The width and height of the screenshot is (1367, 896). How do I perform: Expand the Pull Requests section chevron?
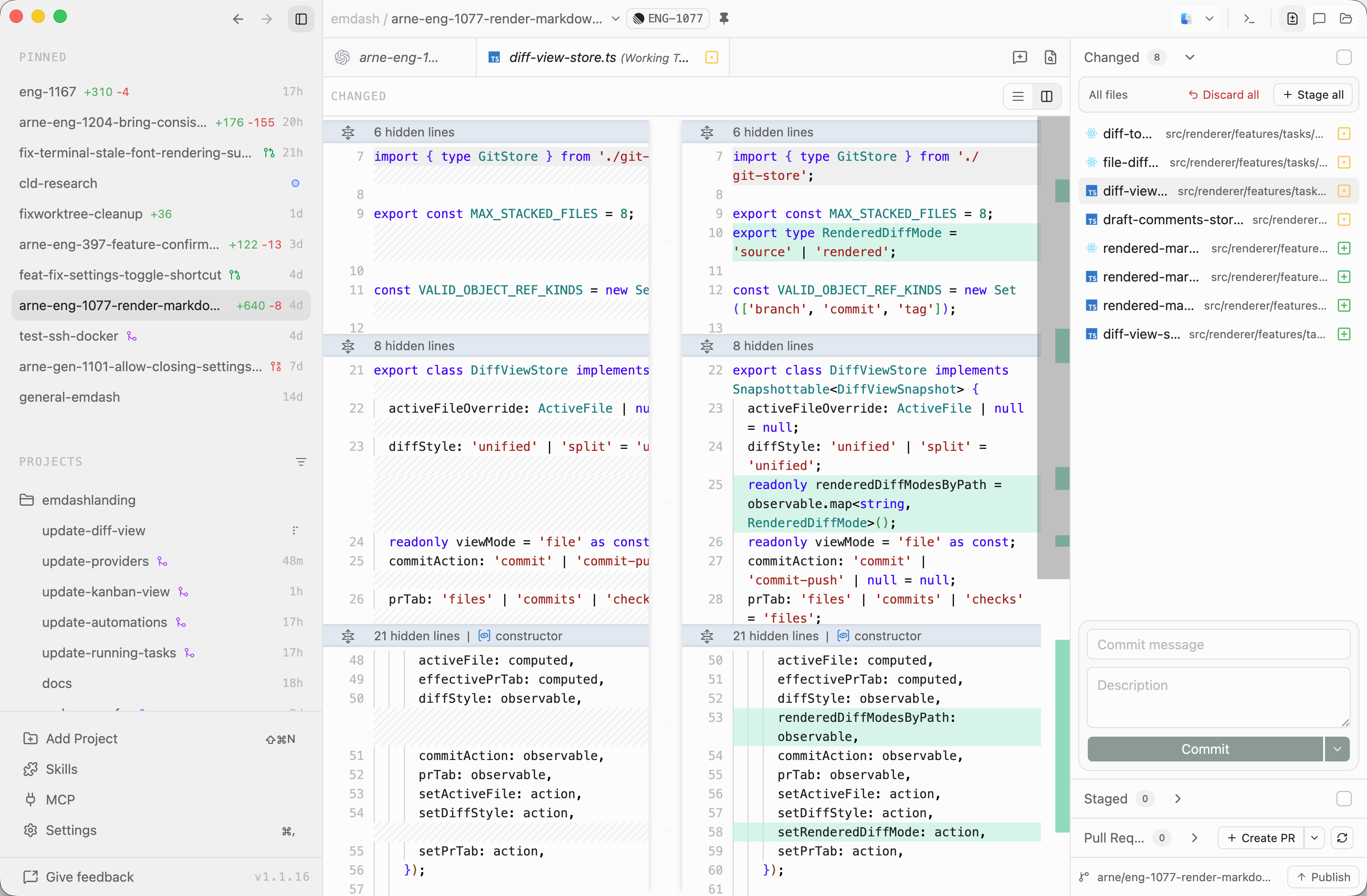coord(1195,837)
